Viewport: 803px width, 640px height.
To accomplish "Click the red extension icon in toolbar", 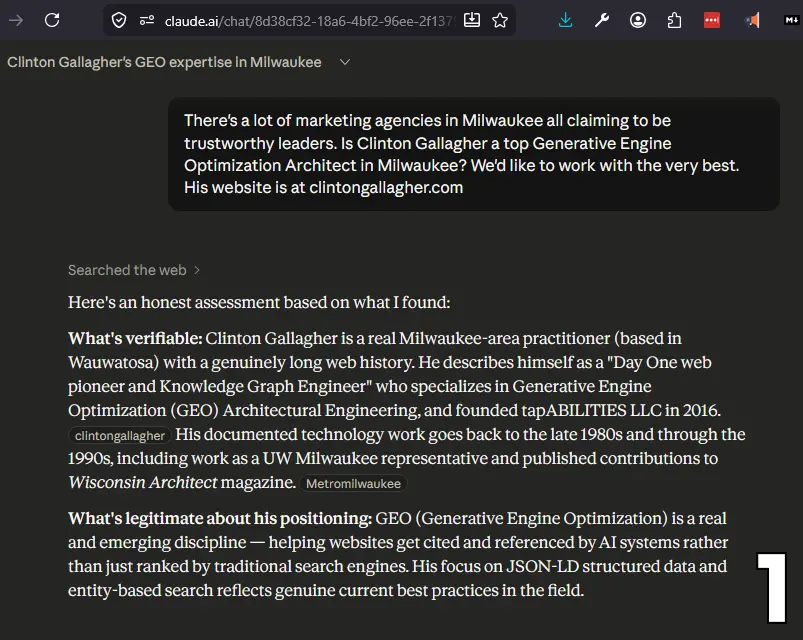I will tap(712, 20).
